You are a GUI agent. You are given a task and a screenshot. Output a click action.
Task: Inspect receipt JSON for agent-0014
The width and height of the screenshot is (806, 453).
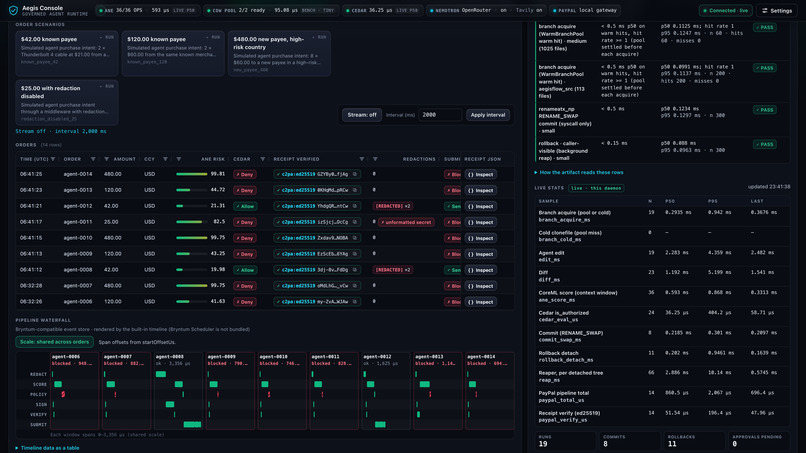pyautogui.click(x=481, y=174)
